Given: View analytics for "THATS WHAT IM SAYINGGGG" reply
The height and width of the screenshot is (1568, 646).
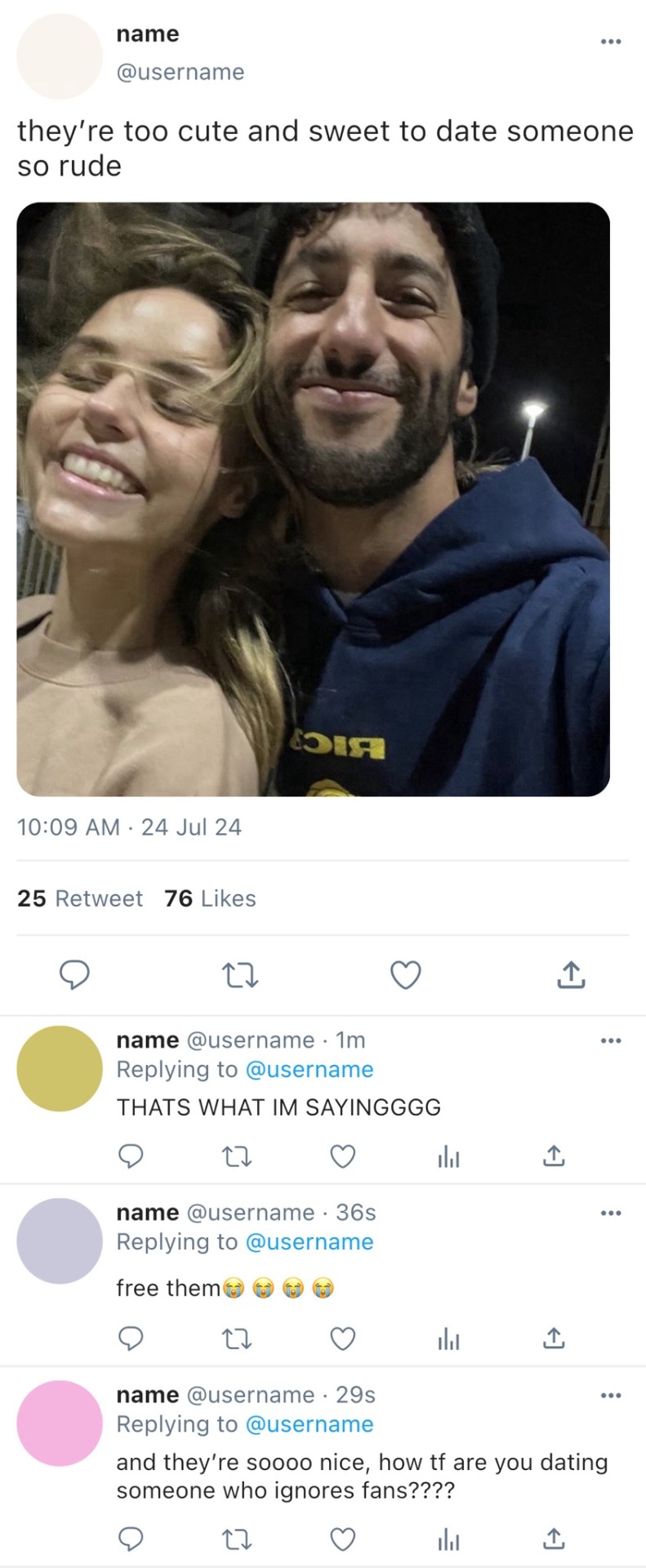Looking at the screenshot, I should coord(448,1156).
